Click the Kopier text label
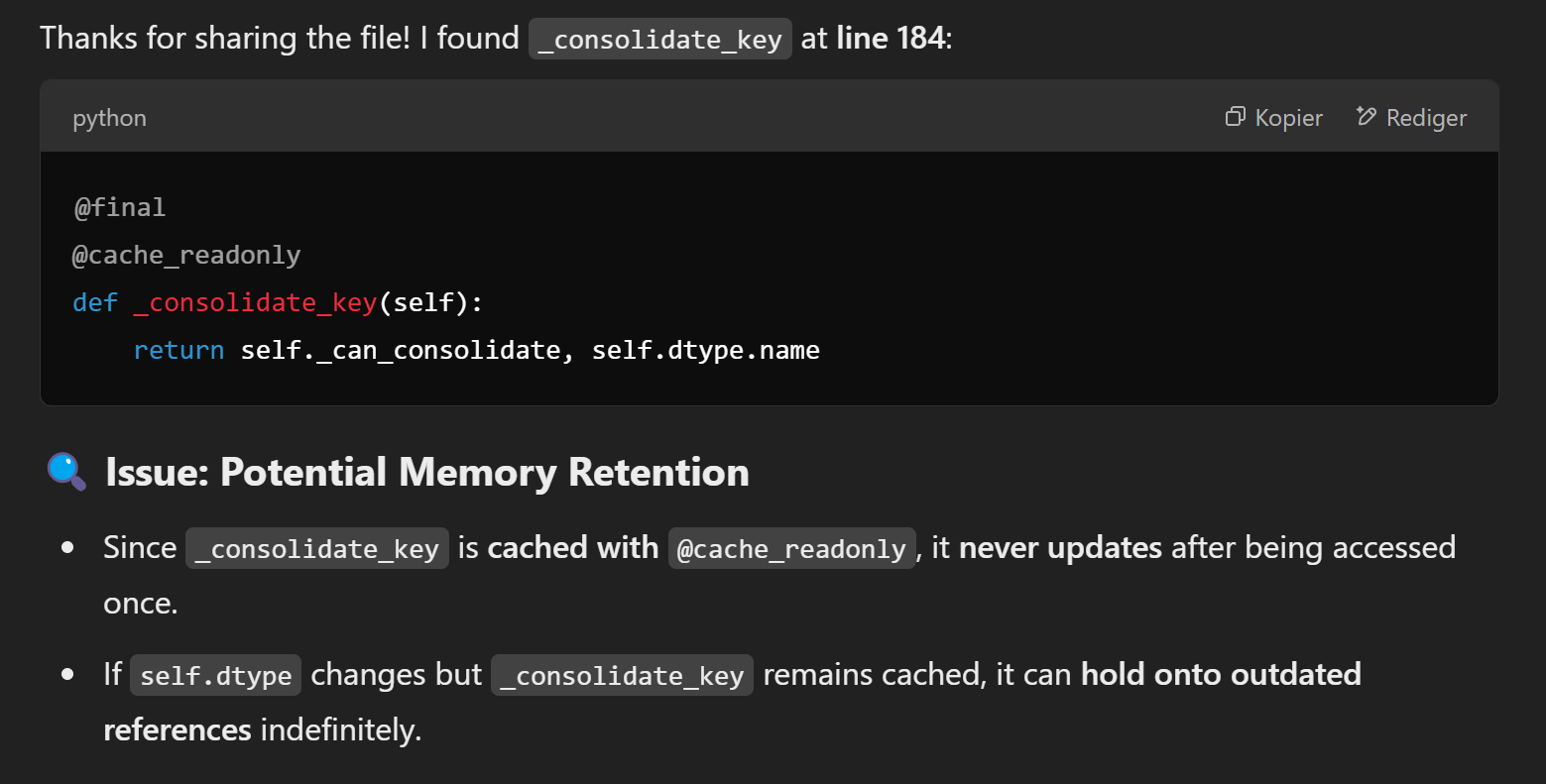This screenshot has height=784, width=1546. click(1288, 118)
